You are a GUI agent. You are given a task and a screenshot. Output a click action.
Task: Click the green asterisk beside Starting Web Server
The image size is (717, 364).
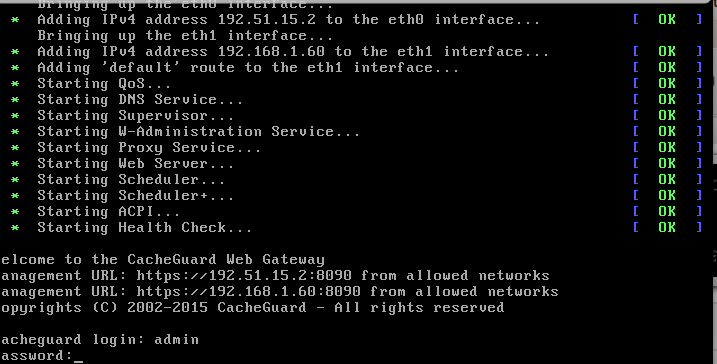click(15, 164)
